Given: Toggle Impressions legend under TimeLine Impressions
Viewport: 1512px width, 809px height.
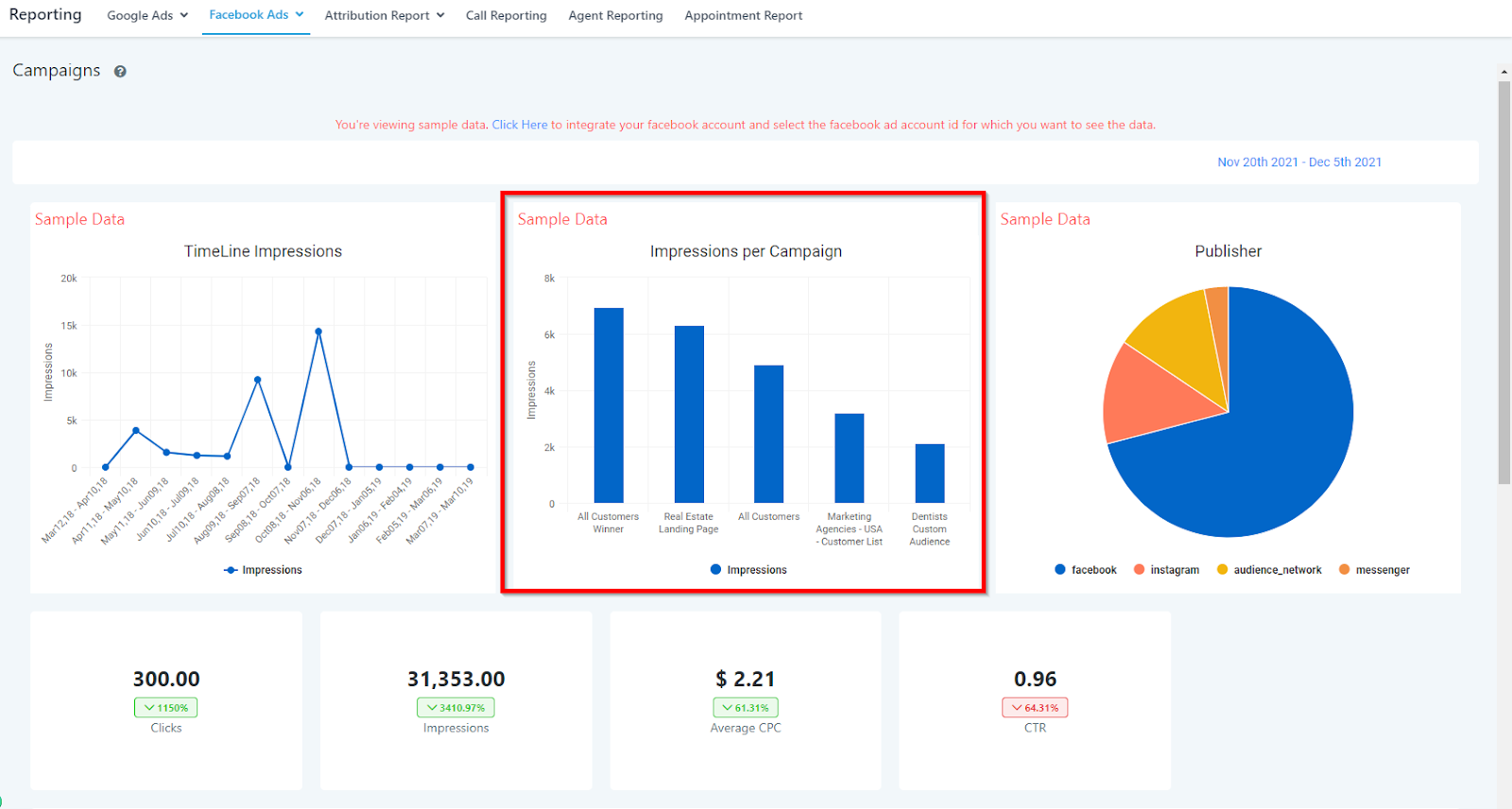Looking at the screenshot, I should pos(263,570).
